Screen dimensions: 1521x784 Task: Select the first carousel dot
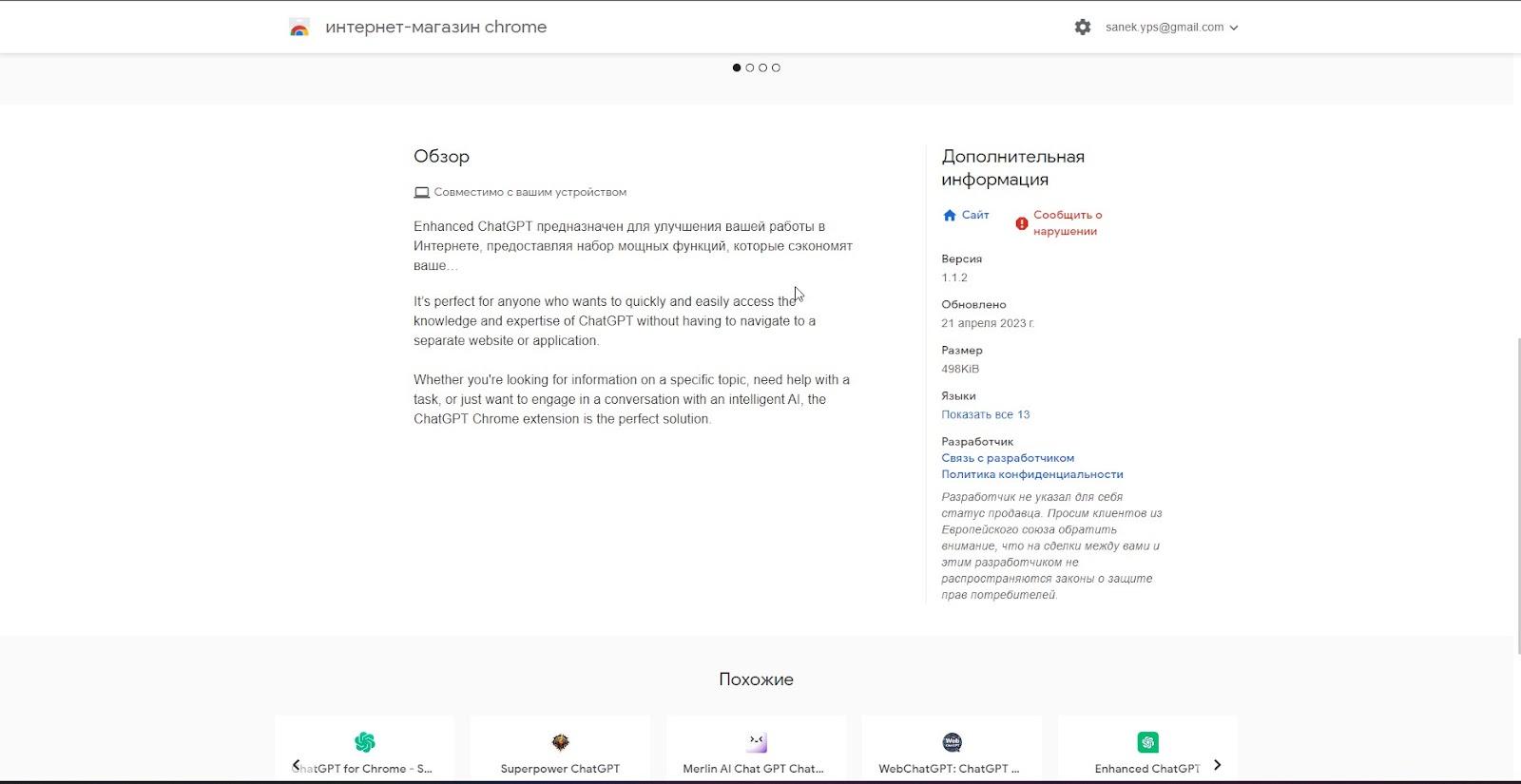click(737, 67)
